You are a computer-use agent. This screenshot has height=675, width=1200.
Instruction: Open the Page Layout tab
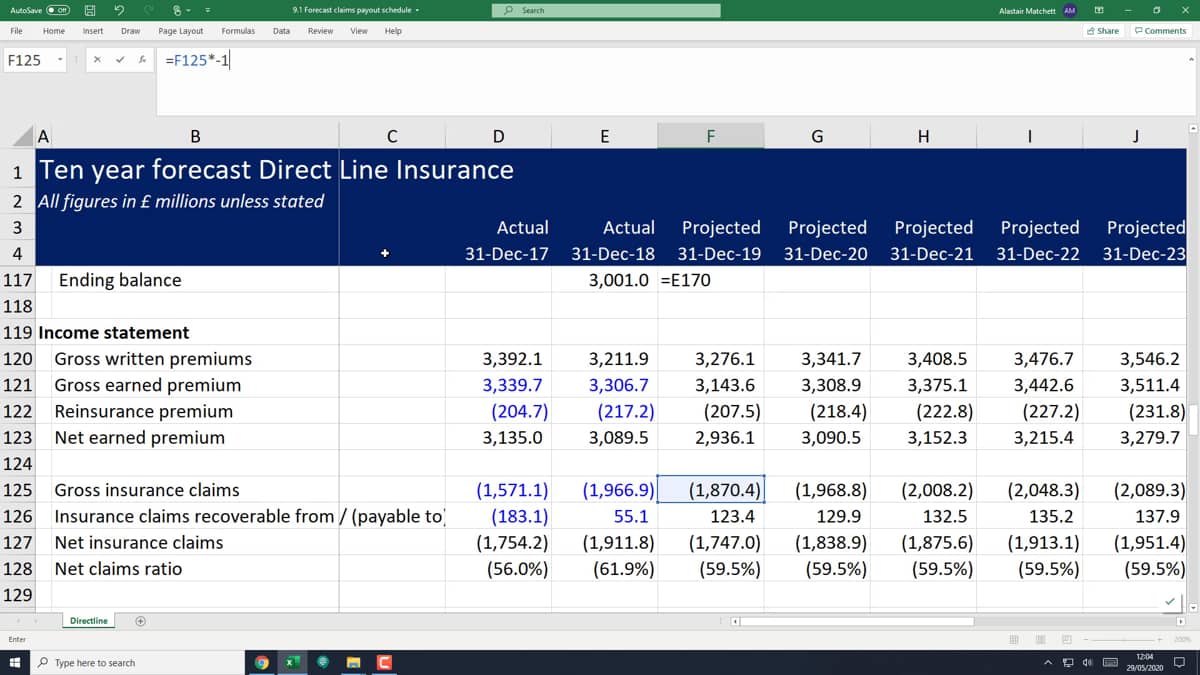[x=181, y=31]
